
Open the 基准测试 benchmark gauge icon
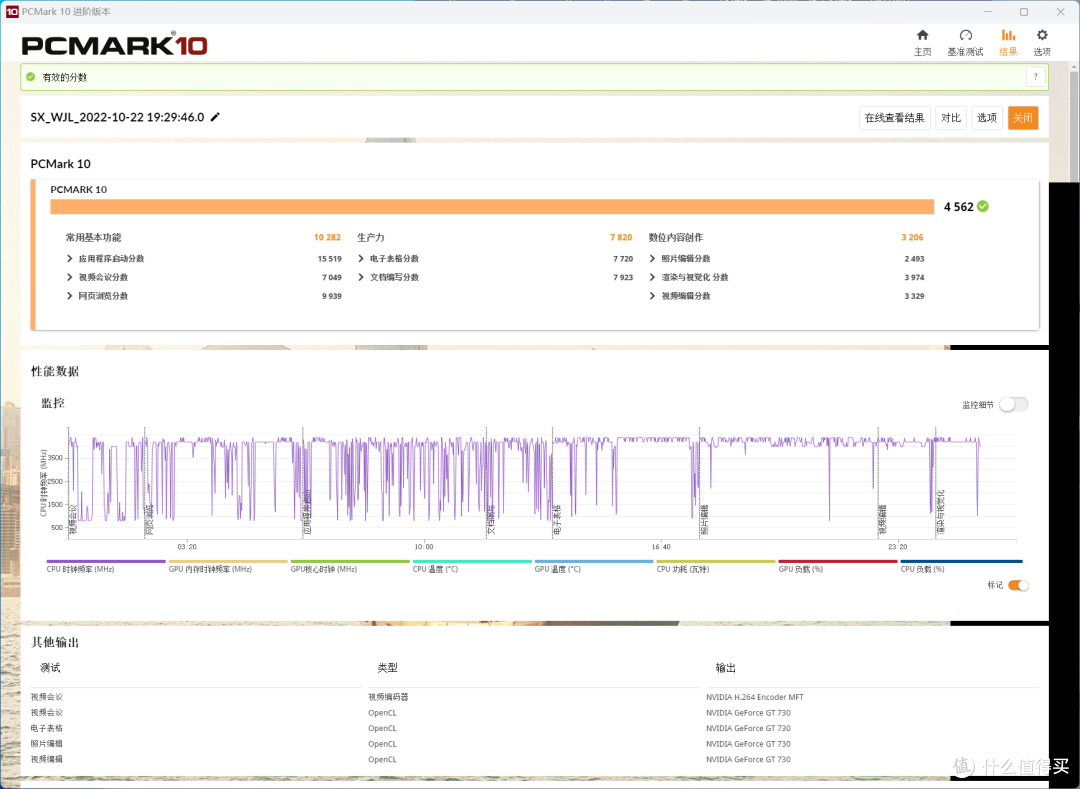965,42
